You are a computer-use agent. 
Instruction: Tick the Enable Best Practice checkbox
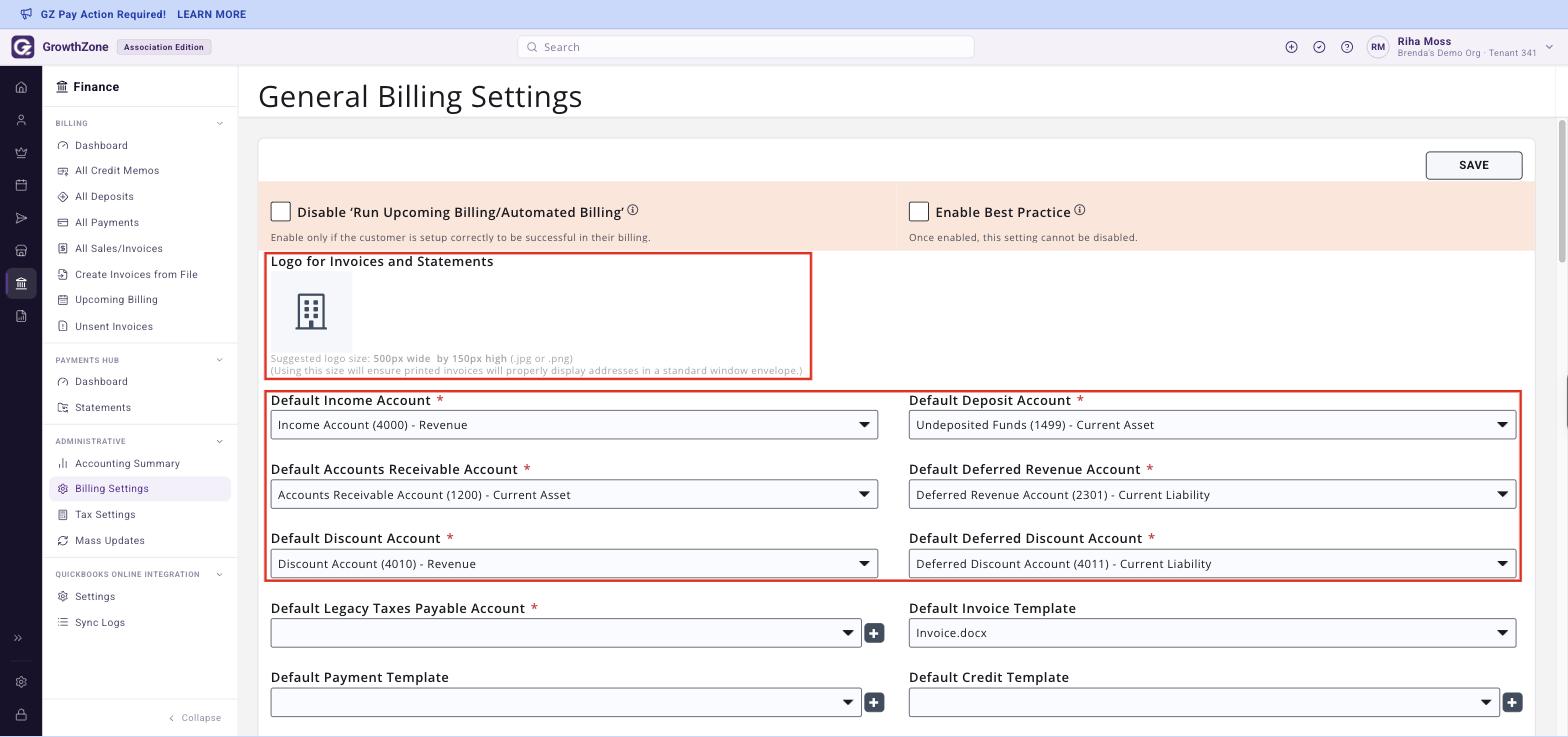pos(919,211)
